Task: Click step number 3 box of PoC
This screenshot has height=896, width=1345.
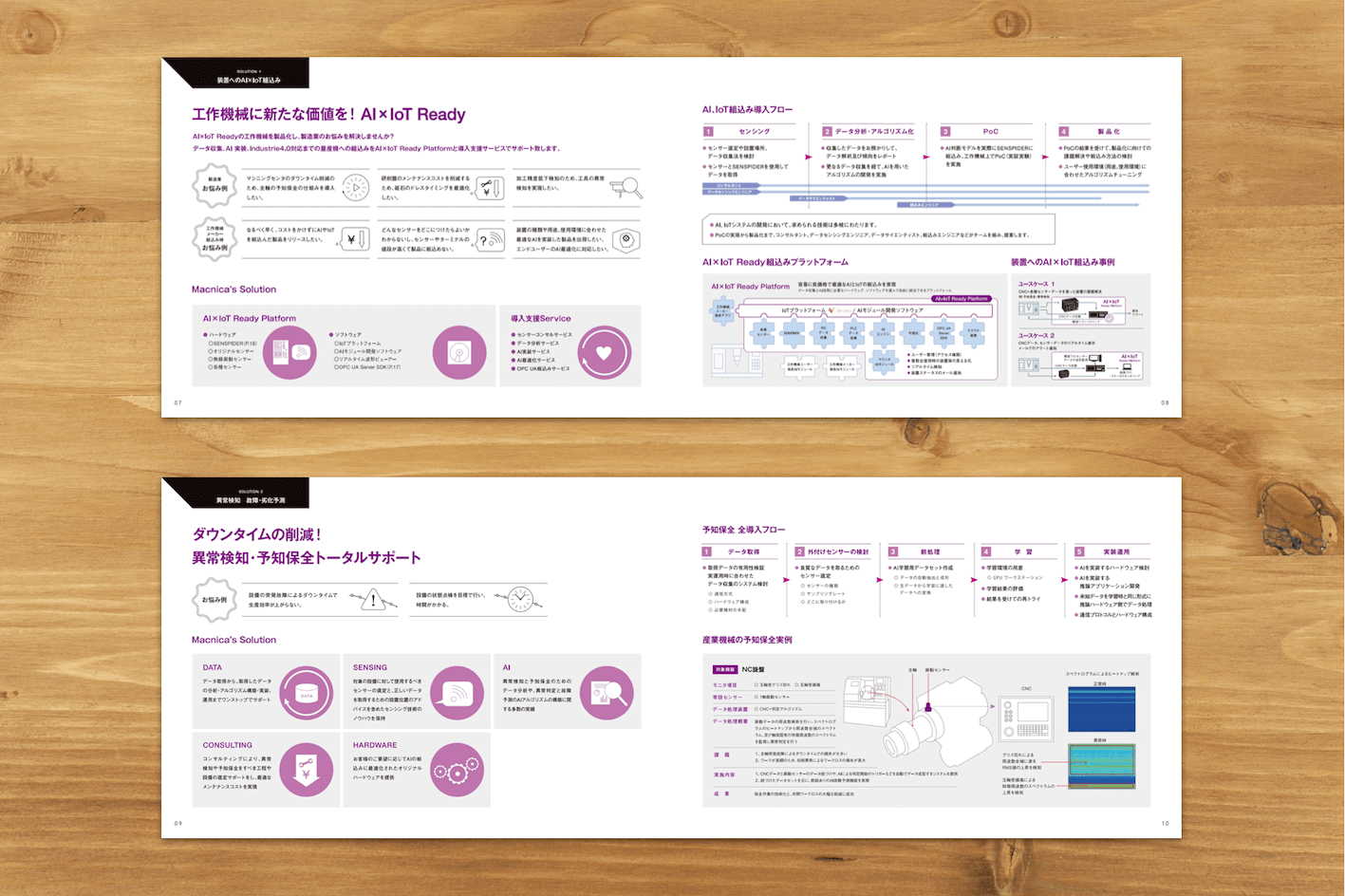Action: tap(945, 131)
